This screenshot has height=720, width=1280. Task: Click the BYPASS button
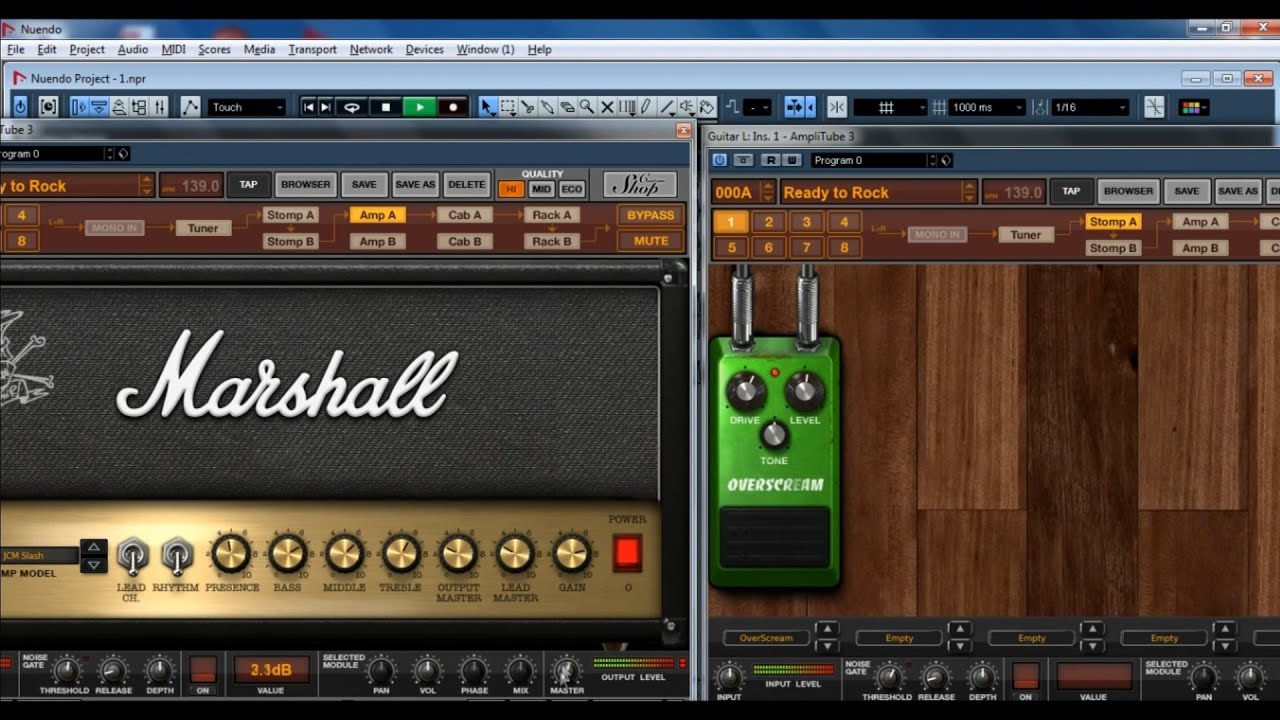click(651, 215)
